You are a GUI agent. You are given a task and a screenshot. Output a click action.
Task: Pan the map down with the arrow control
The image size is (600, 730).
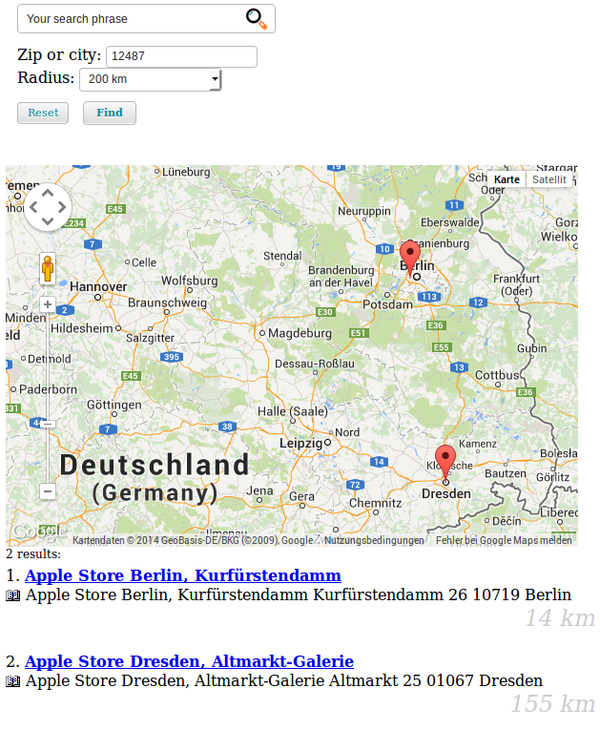(47, 222)
